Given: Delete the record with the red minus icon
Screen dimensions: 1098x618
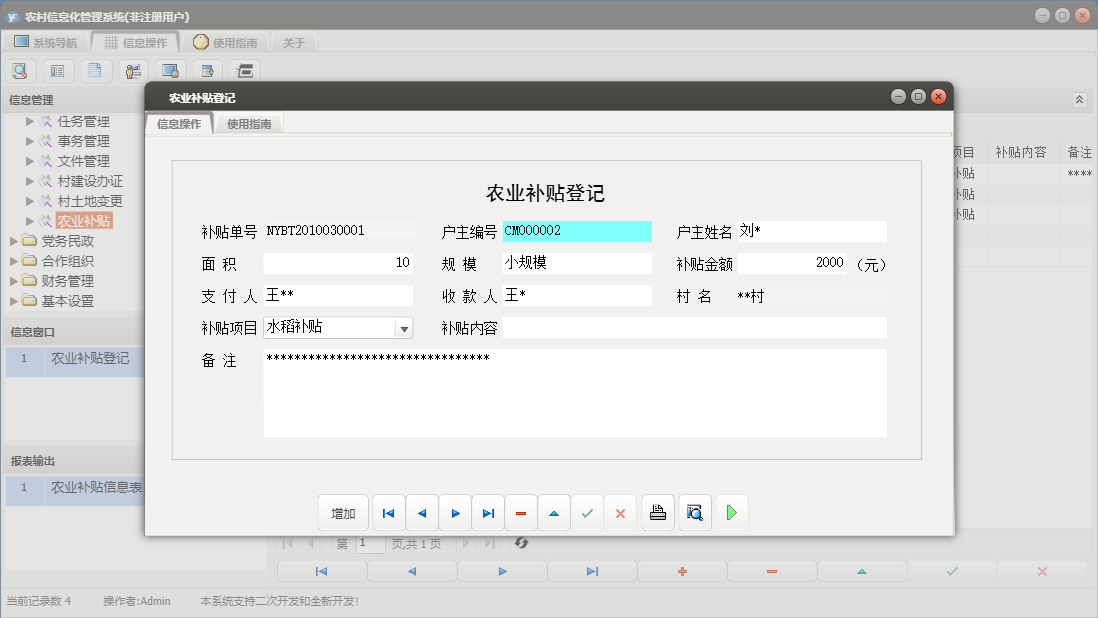Looking at the screenshot, I should pos(521,512).
